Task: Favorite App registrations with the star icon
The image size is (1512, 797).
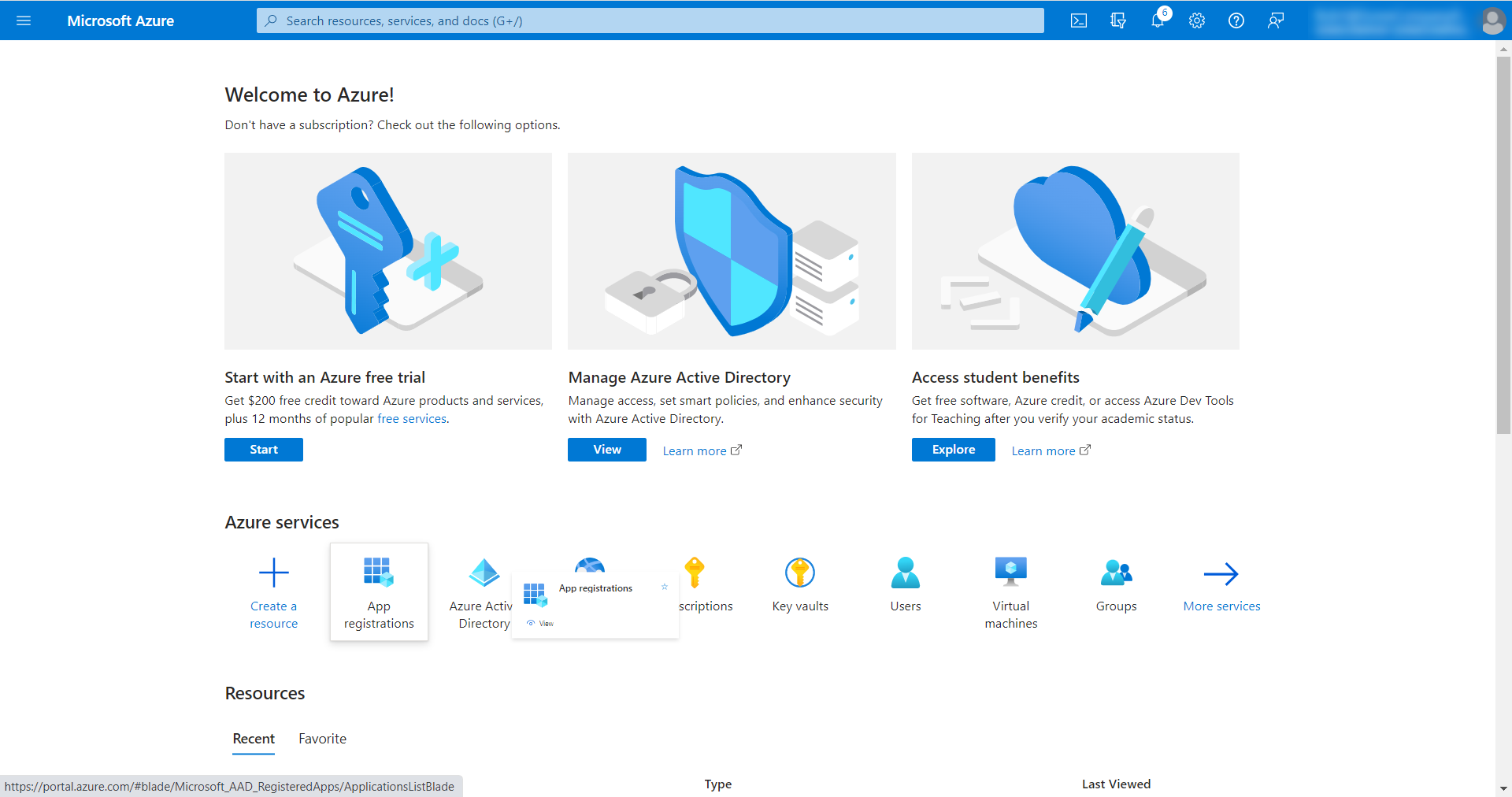Action: coord(665,587)
